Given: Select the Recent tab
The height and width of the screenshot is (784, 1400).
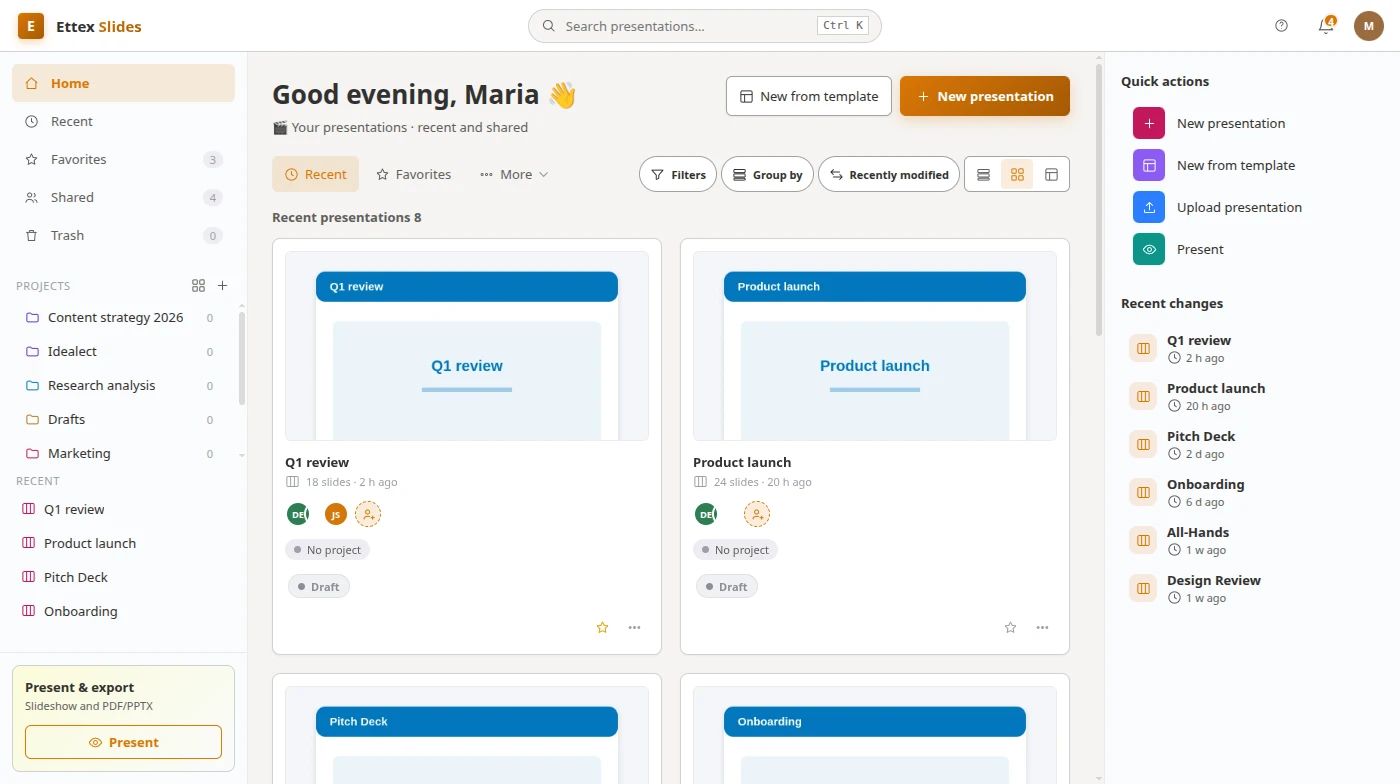Looking at the screenshot, I should pyautogui.click(x=315, y=174).
